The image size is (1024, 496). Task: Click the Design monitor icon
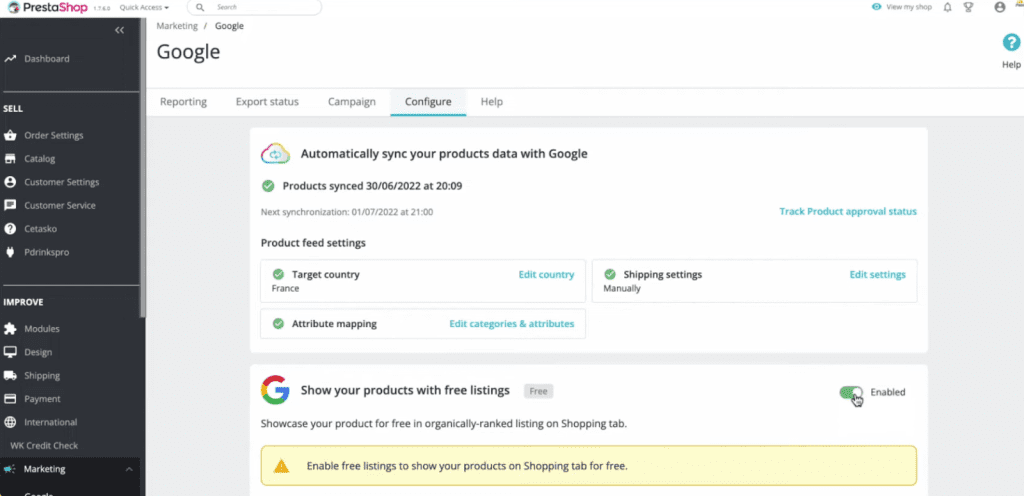click(10, 352)
